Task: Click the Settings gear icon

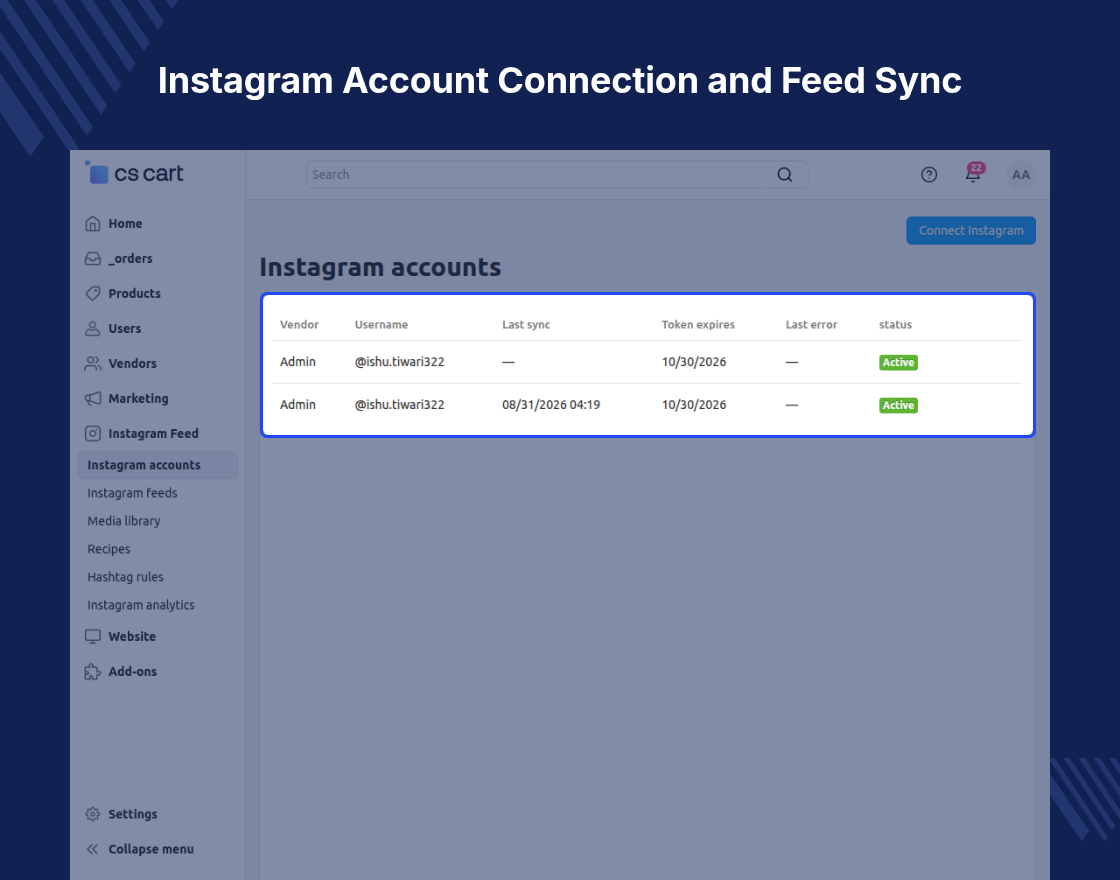Action: pos(93,814)
